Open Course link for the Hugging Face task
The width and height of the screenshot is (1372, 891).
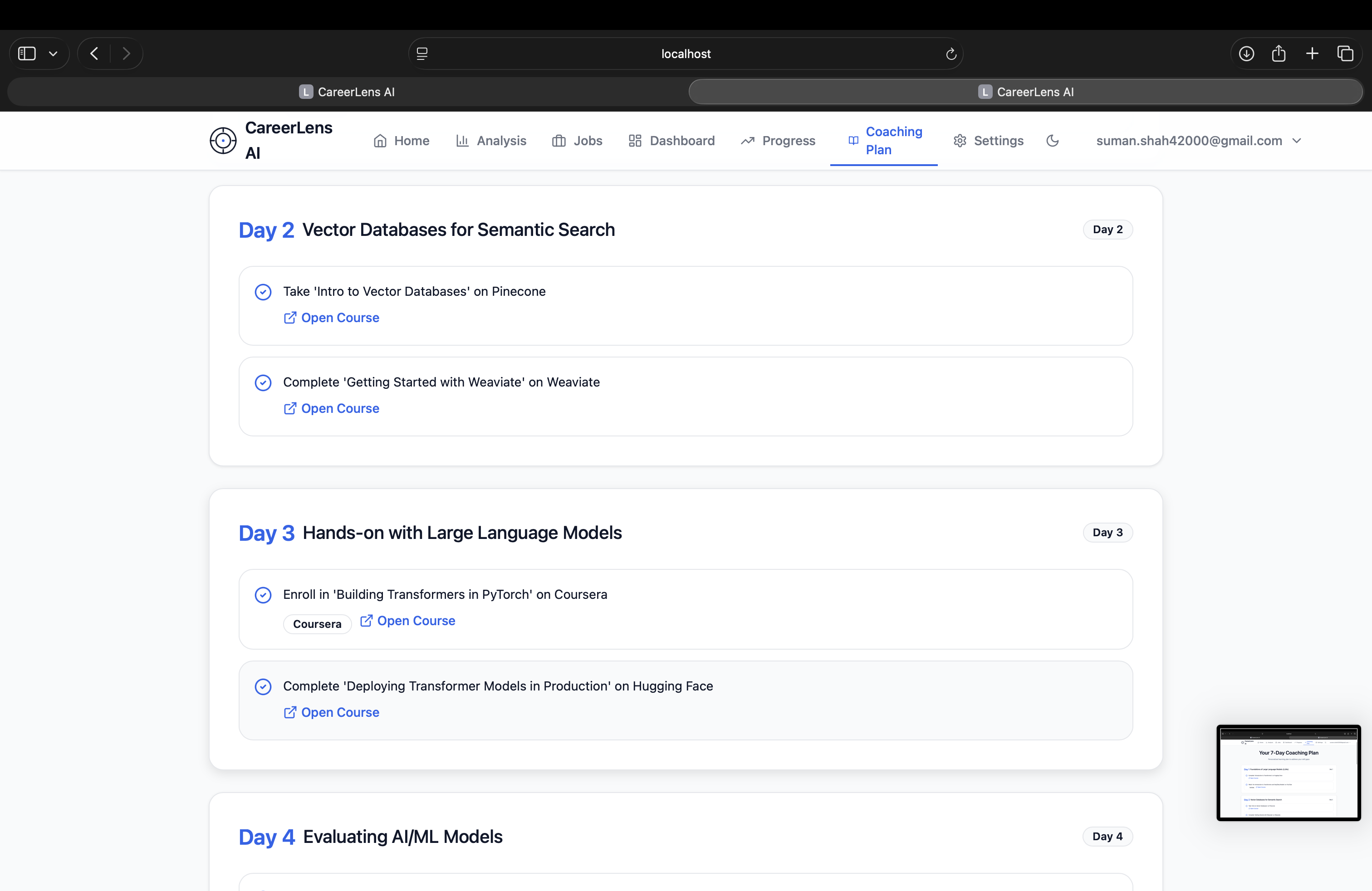click(x=332, y=712)
